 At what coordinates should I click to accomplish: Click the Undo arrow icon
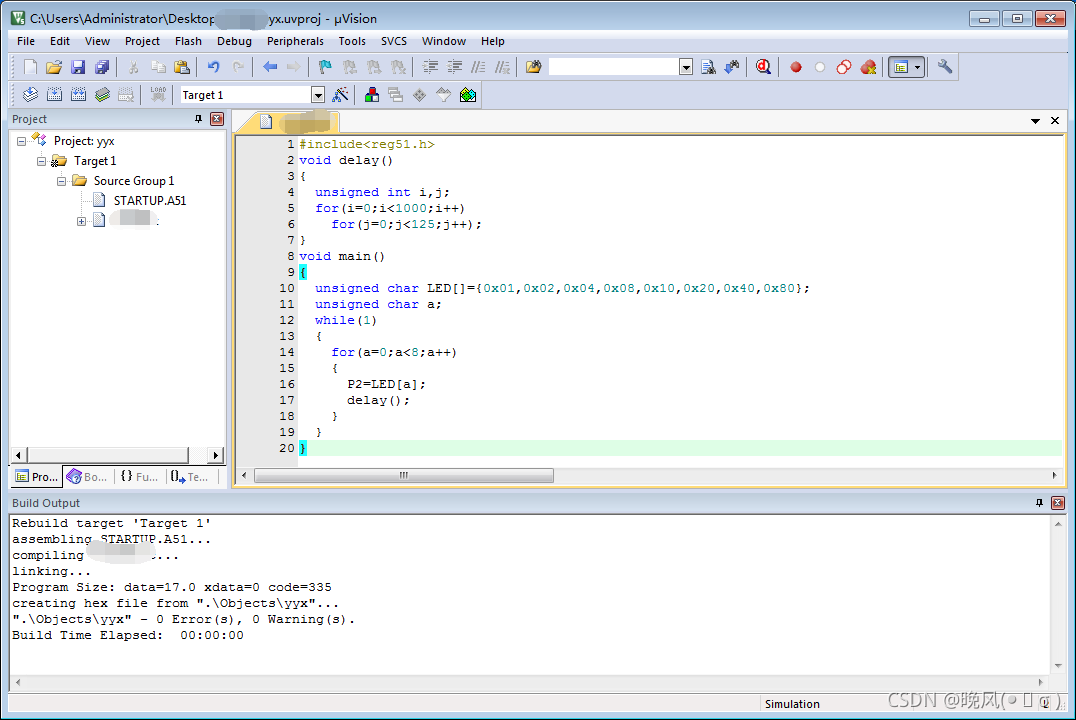pos(213,67)
